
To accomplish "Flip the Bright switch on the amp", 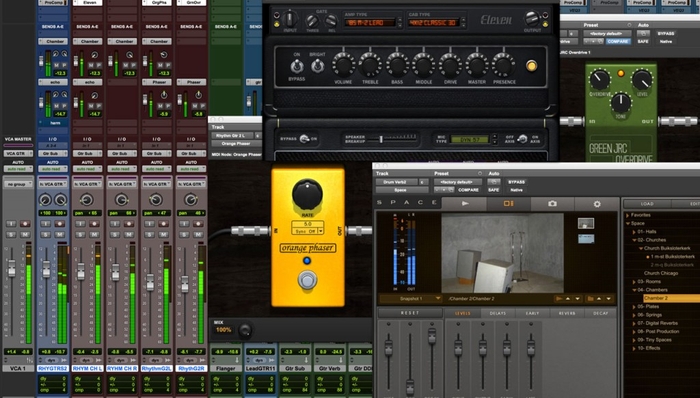I will tap(317, 67).
